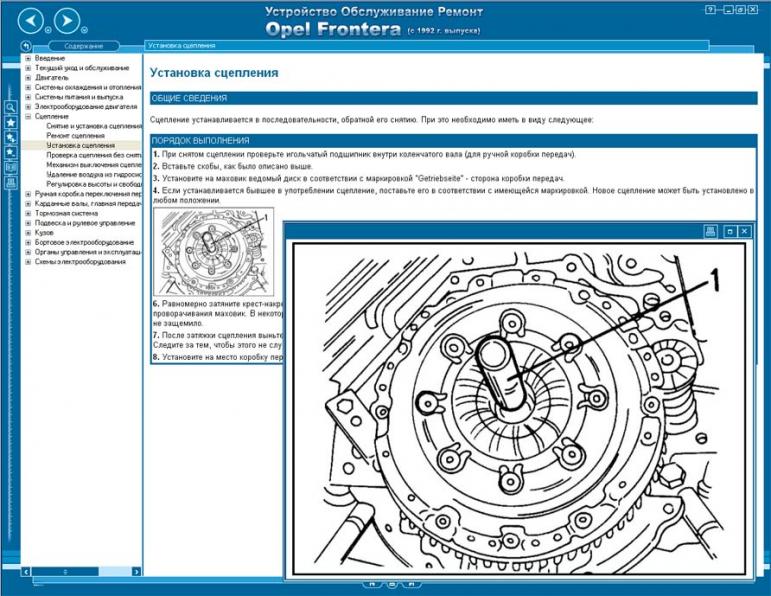Select the Кузов chapter label
This screenshot has height=596, width=771.
[44, 233]
